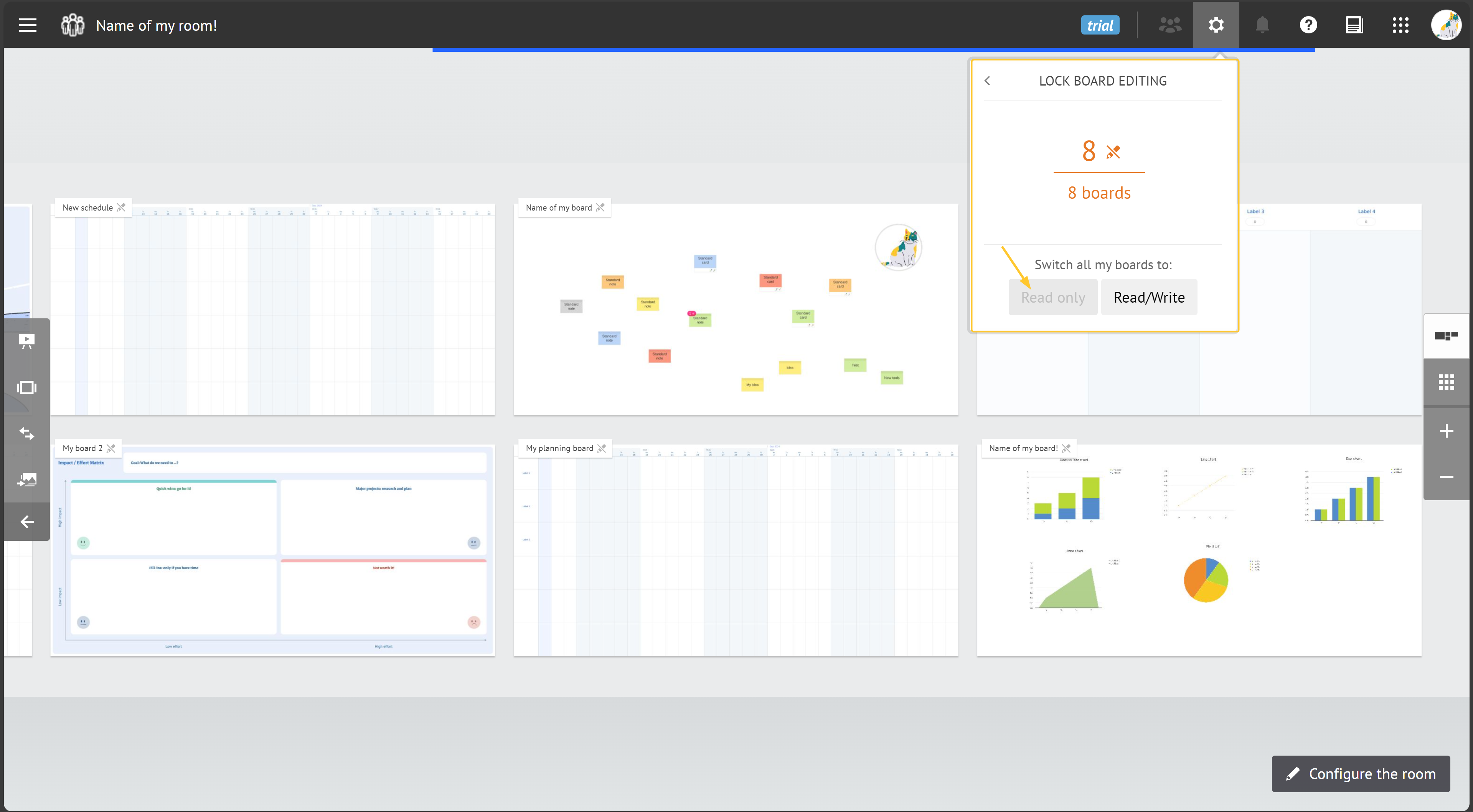Click the New schedule board label
Image resolution: width=1473 pixels, height=812 pixels.
click(87, 208)
